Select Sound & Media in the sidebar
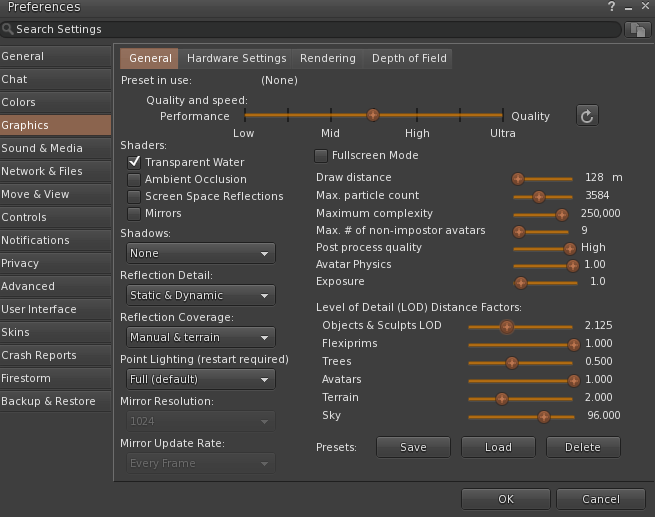This screenshot has height=517, width=655. (55, 148)
